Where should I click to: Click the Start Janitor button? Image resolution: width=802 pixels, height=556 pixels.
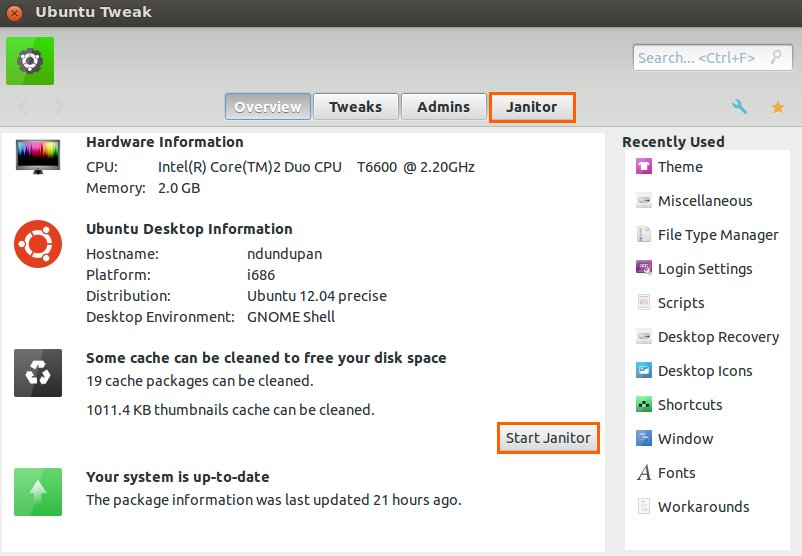pos(548,438)
